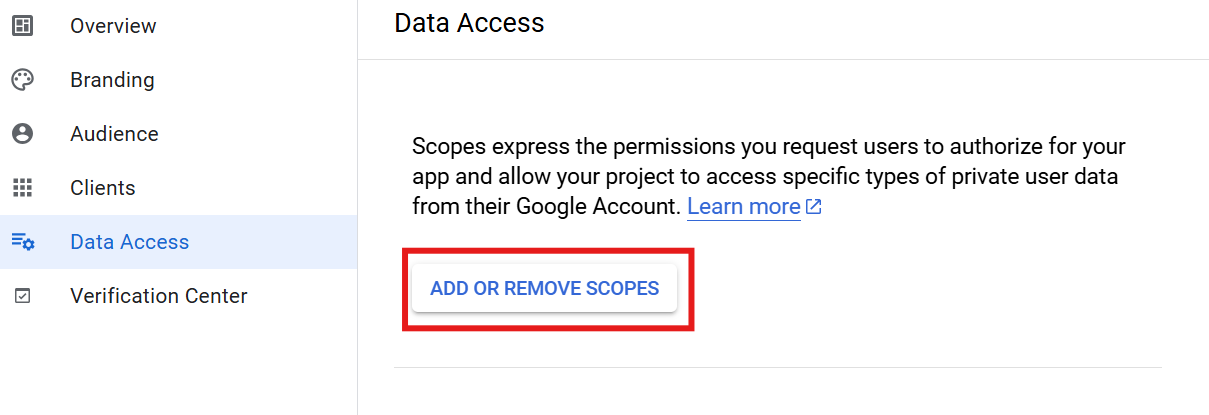Click the Verification Center checkmark icon
Viewport: 1209px width, 415px height.
[22, 296]
